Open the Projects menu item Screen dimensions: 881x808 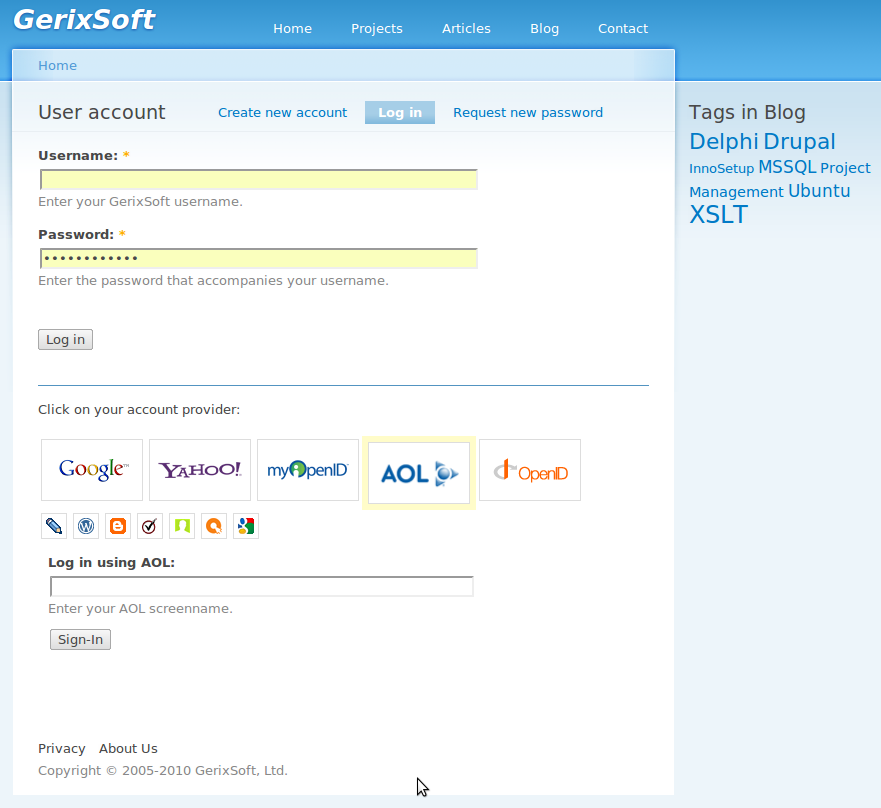click(377, 29)
